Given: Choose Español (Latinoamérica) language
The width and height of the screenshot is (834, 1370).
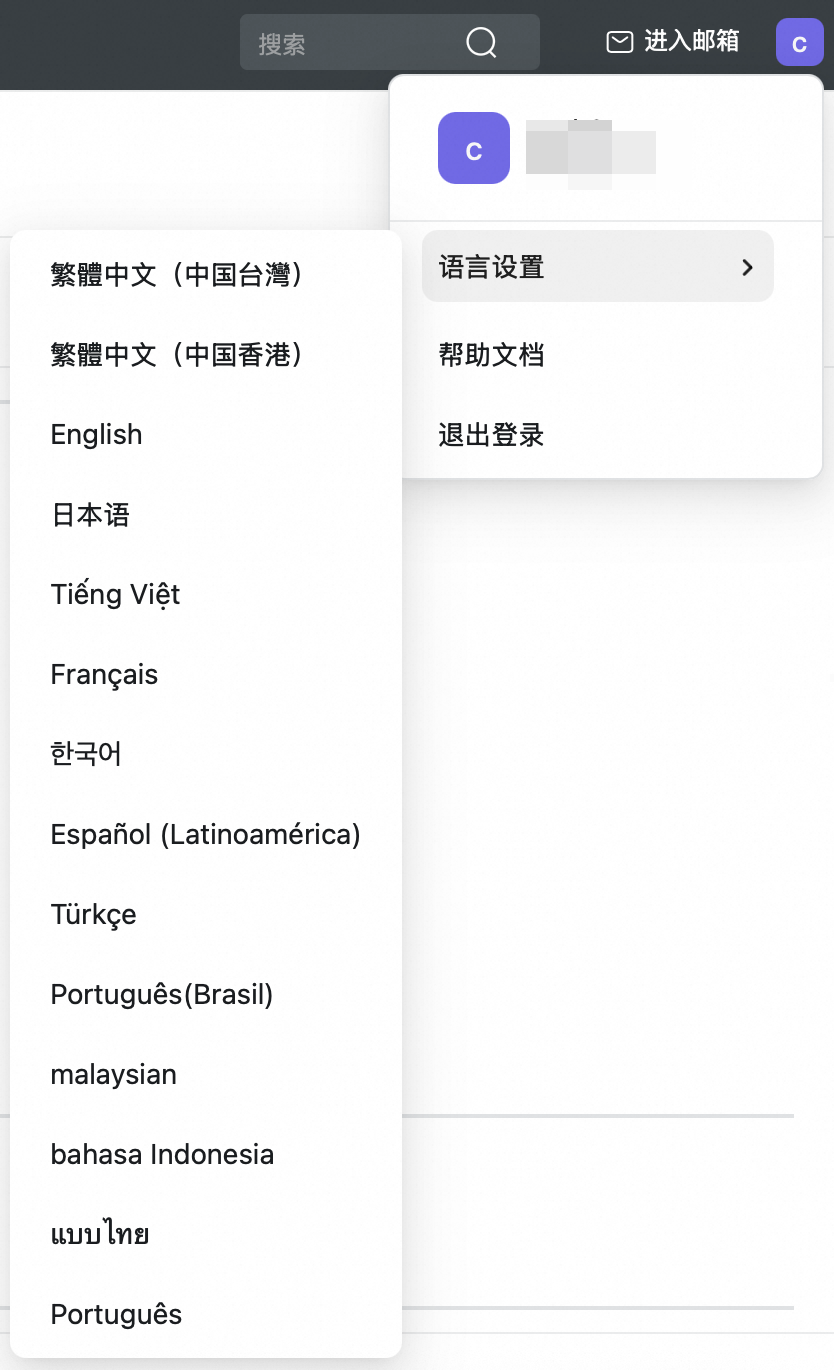Looking at the screenshot, I should 205,834.
